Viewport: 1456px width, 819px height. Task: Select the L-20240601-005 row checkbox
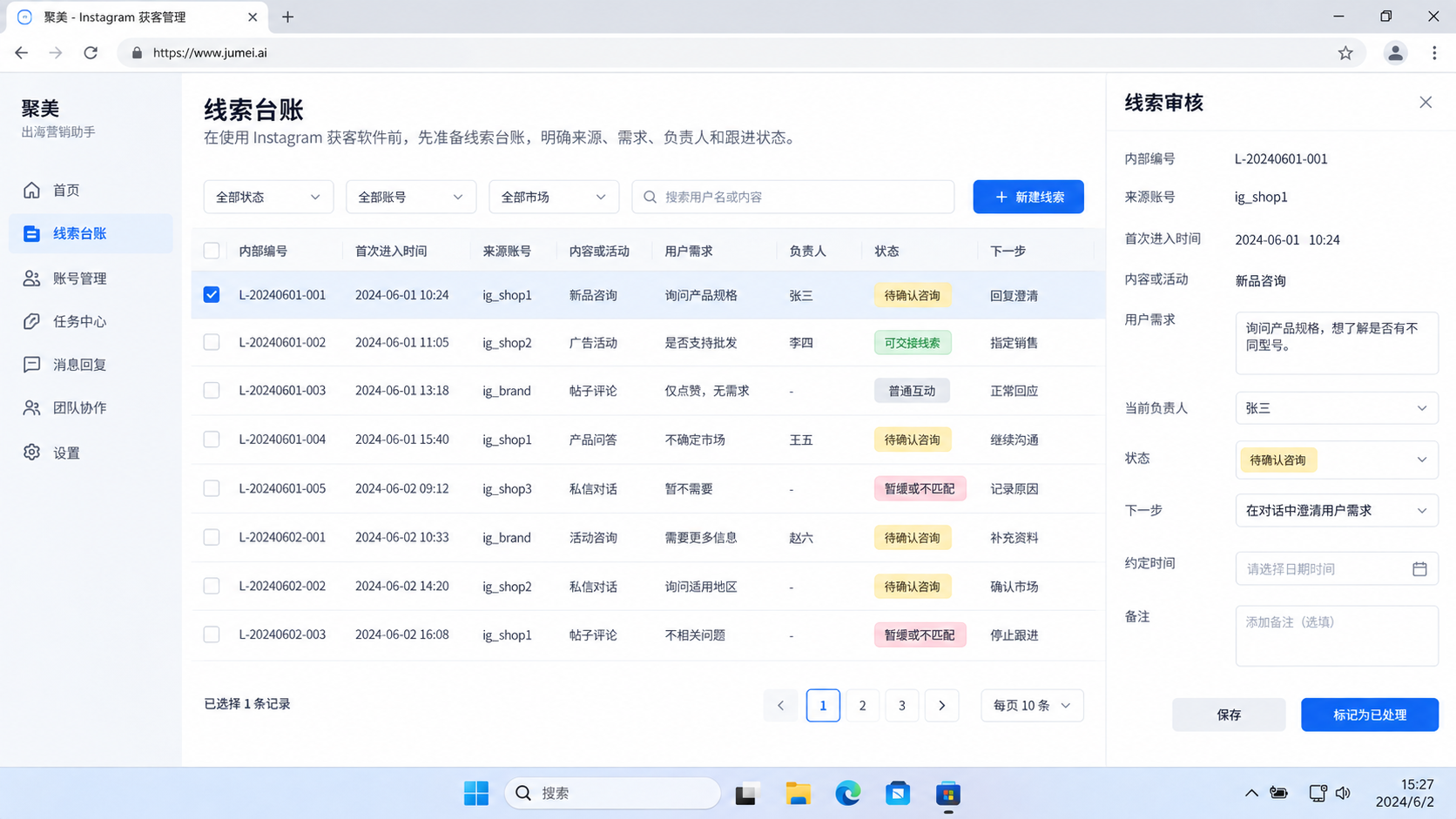tap(212, 488)
